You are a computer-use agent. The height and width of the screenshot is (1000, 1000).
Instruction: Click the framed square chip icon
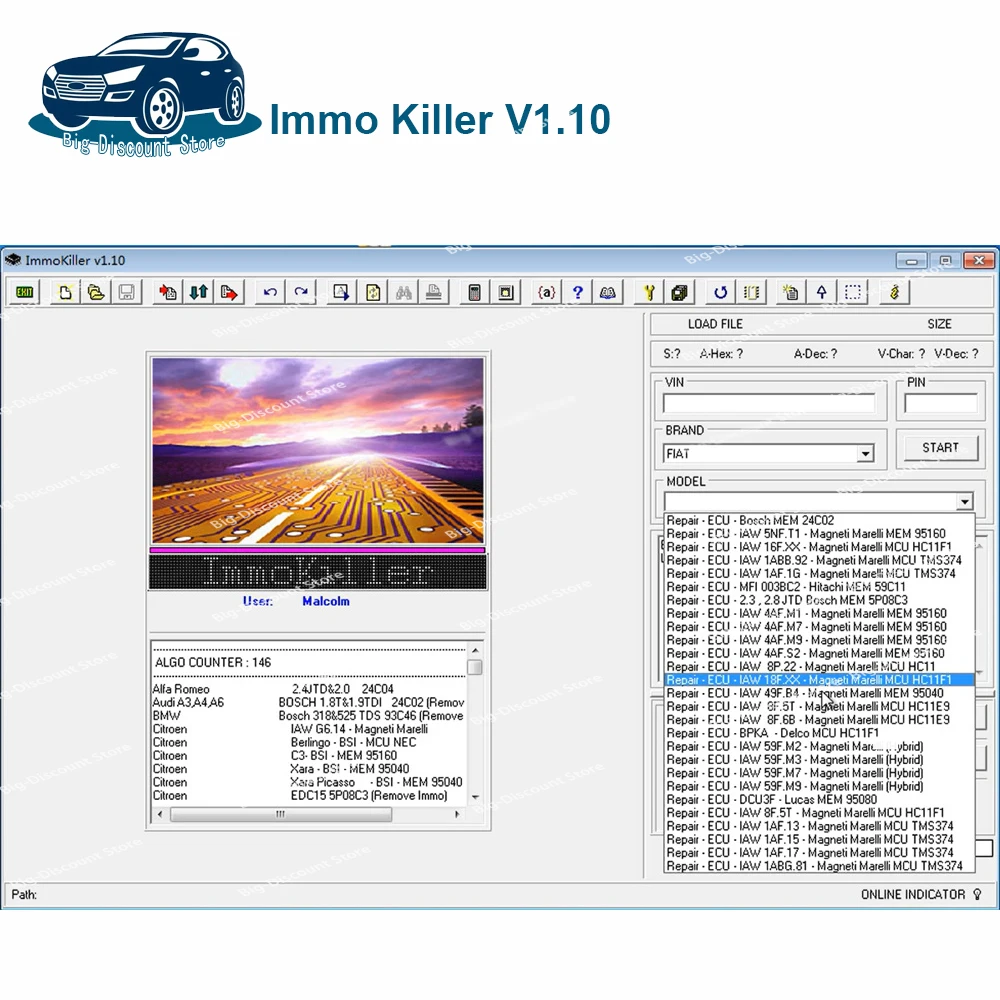[x=506, y=293]
